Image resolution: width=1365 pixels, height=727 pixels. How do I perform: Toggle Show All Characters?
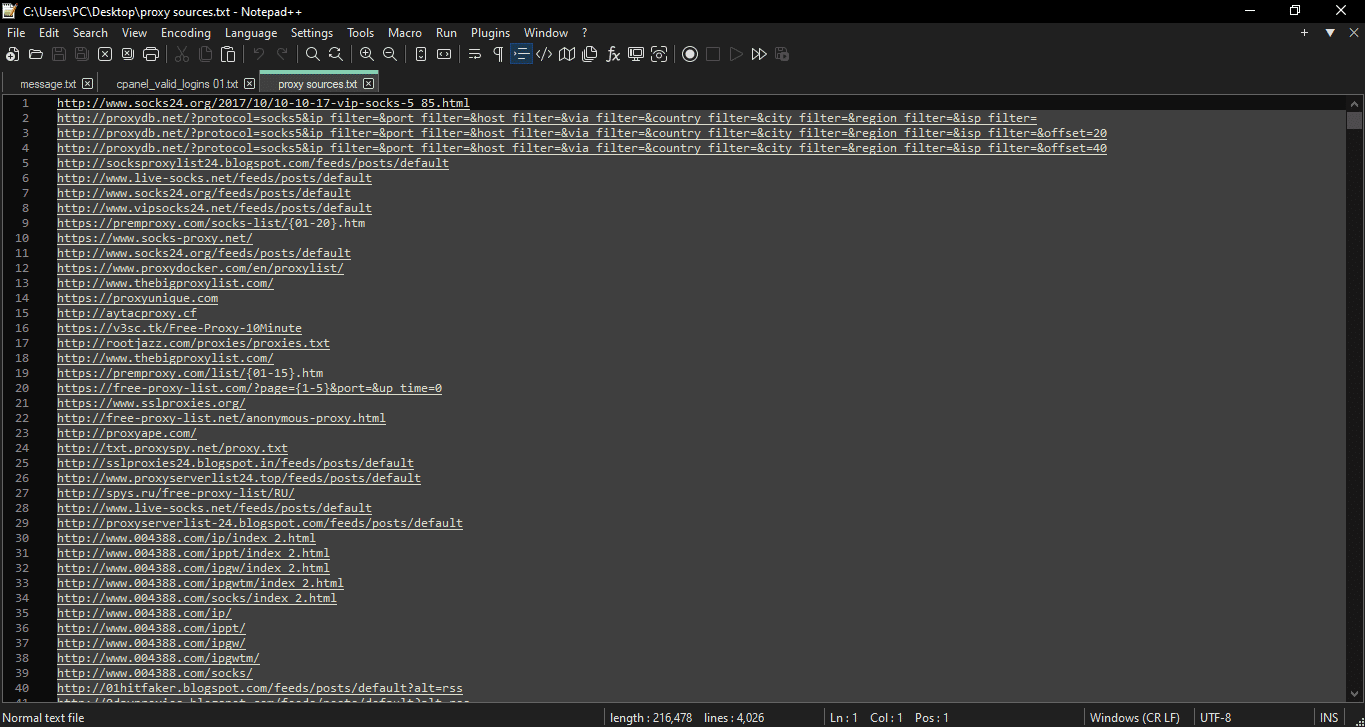(497, 54)
